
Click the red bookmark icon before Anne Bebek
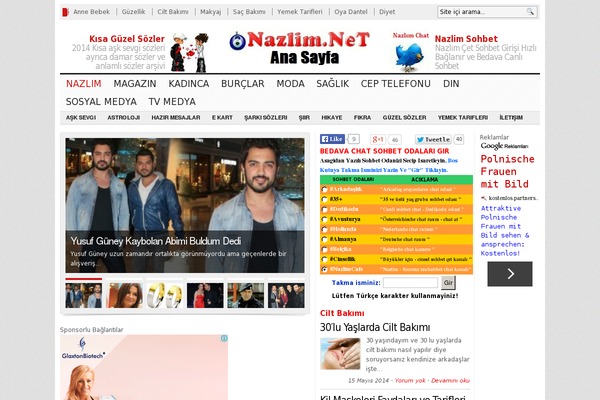coord(65,12)
